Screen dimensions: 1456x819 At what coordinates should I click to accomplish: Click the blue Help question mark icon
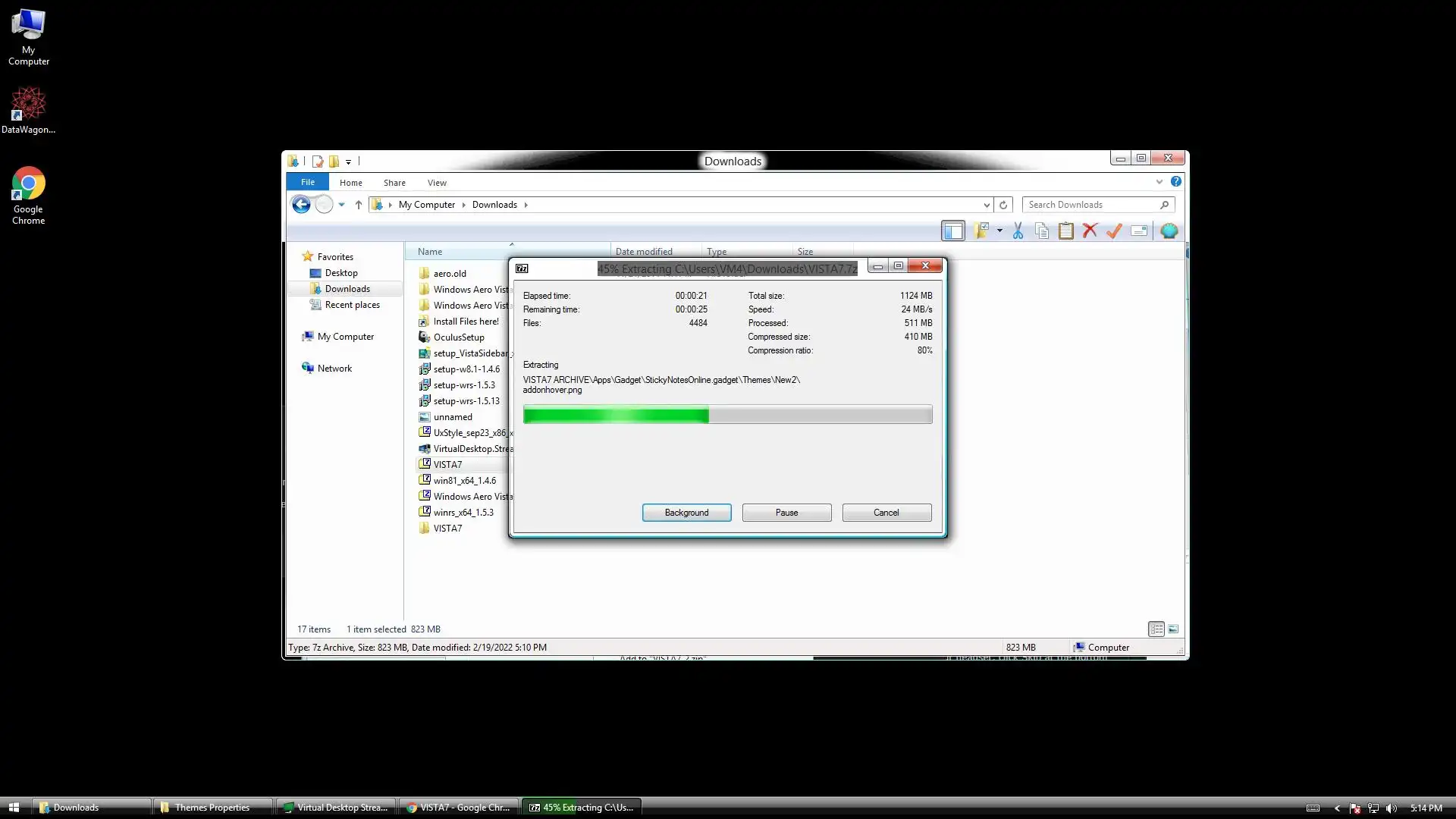pyautogui.click(x=1175, y=182)
